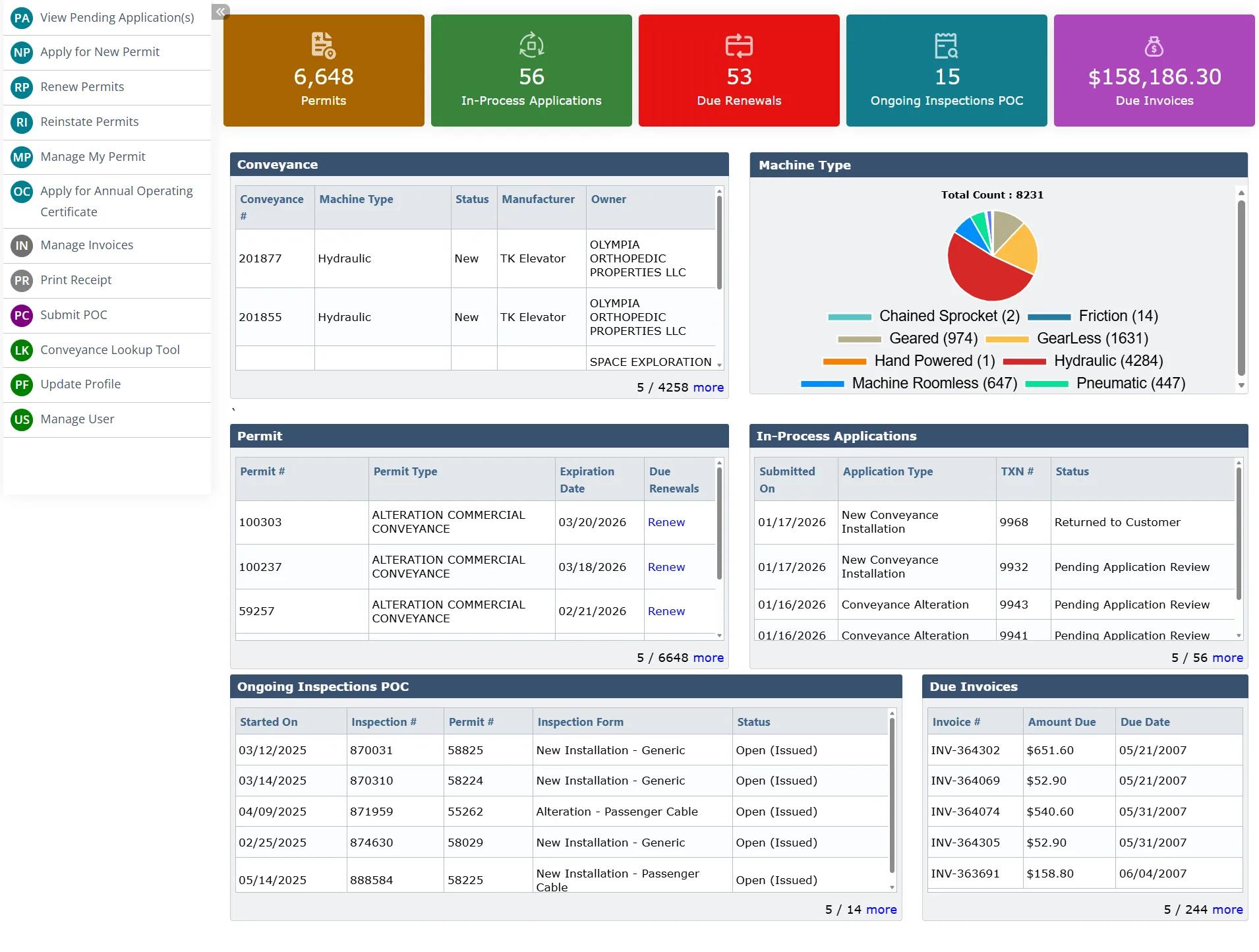Click the NP Apply for New Permit icon
The height and width of the screenshot is (952, 1259).
[22, 53]
